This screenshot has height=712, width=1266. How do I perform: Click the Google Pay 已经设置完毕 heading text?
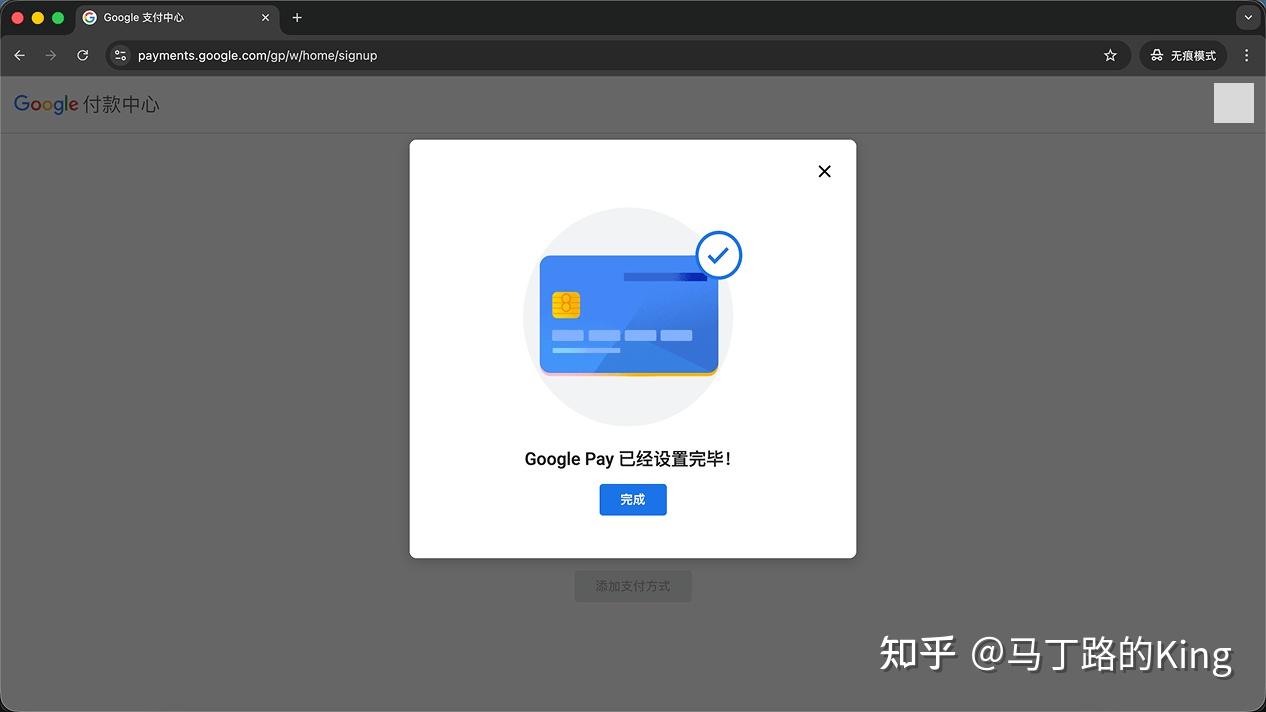click(628, 459)
